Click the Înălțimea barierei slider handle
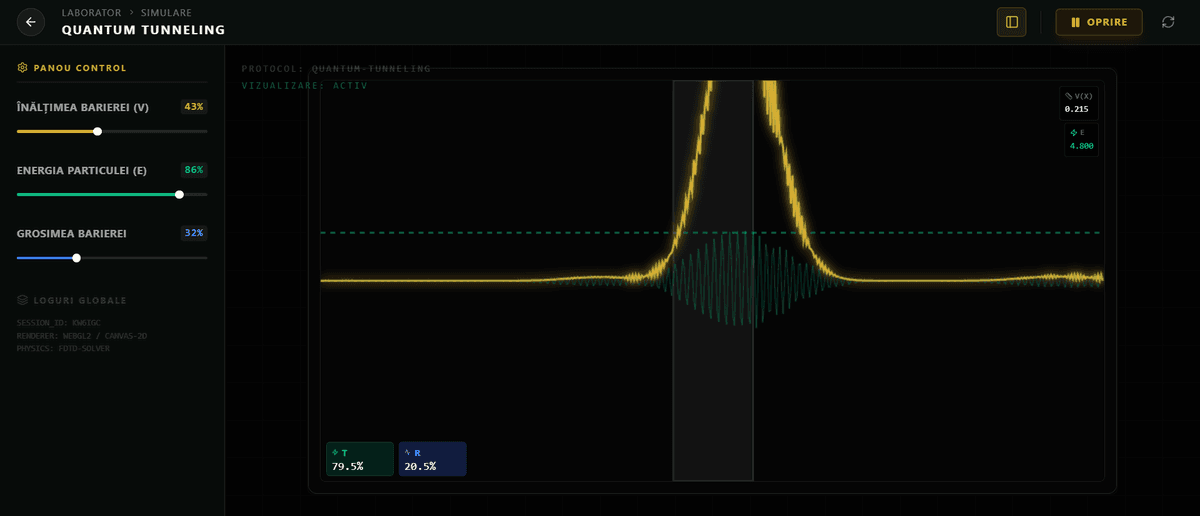The width and height of the screenshot is (1200, 516). [97, 131]
